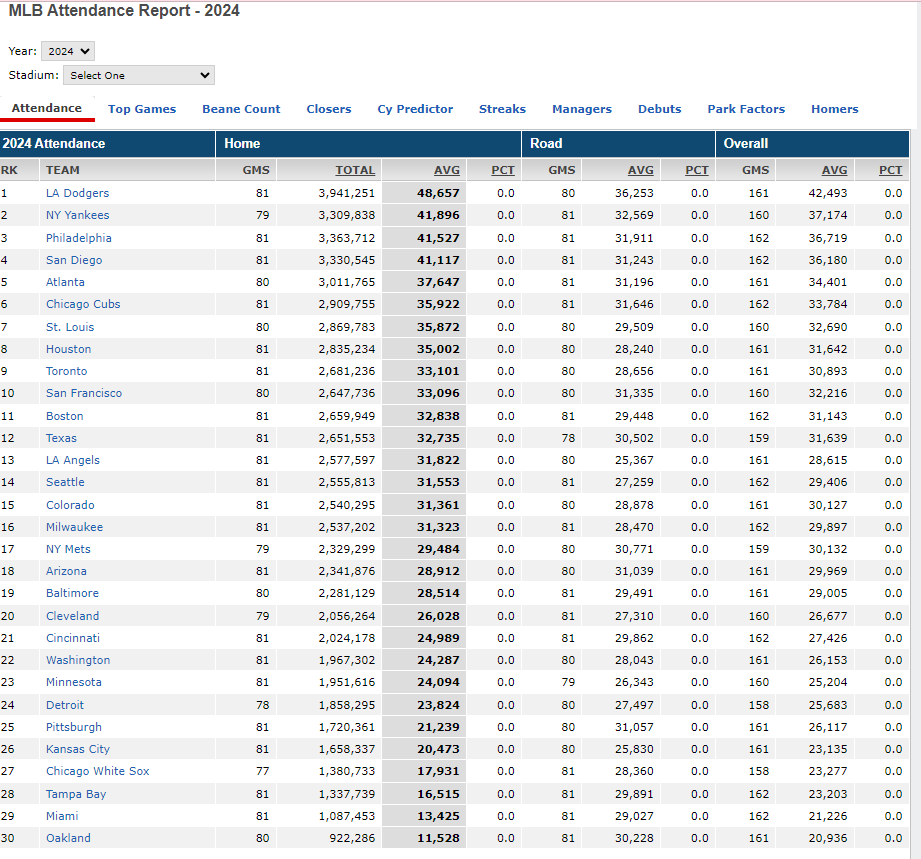
Task: Click the 42,493 overall average value
Action: point(828,193)
